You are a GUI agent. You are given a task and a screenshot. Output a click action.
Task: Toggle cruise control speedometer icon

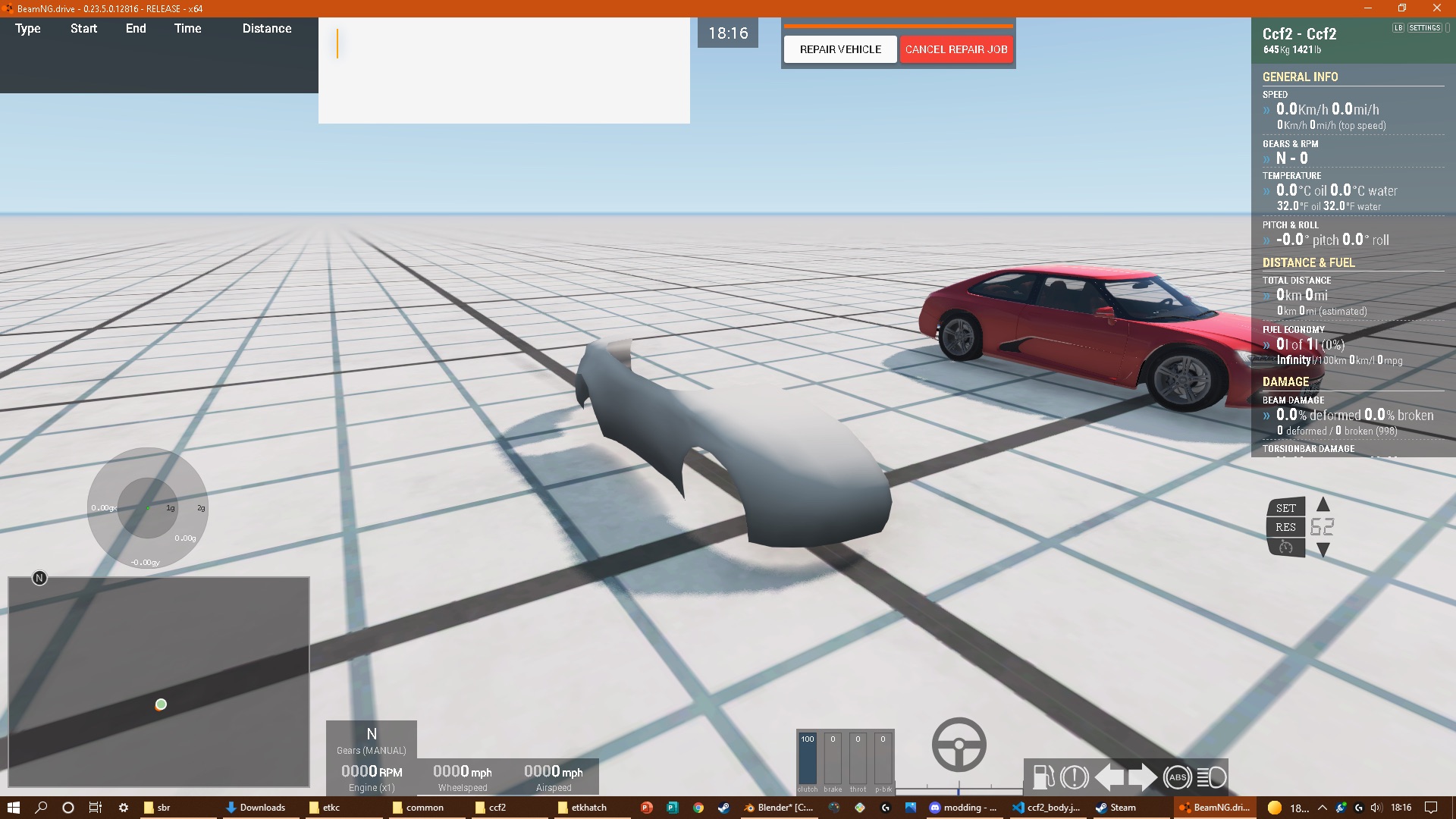click(x=1285, y=547)
